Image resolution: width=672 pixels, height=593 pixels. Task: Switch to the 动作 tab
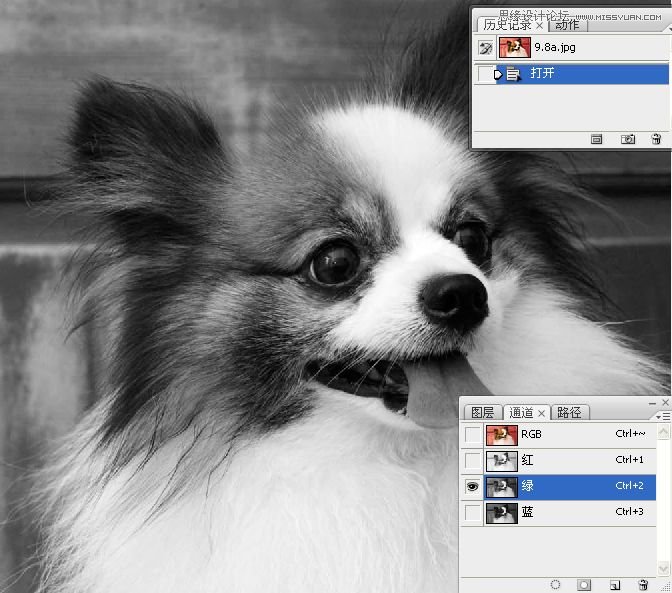click(x=567, y=25)
